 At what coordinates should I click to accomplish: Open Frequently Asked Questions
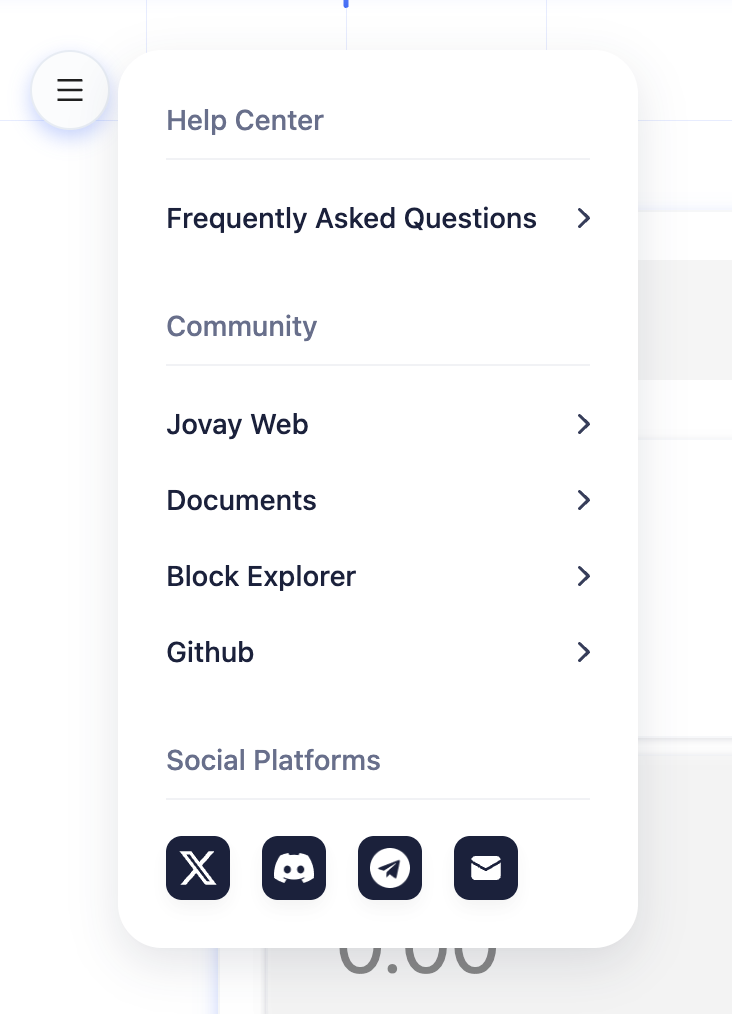coord(351,218)
